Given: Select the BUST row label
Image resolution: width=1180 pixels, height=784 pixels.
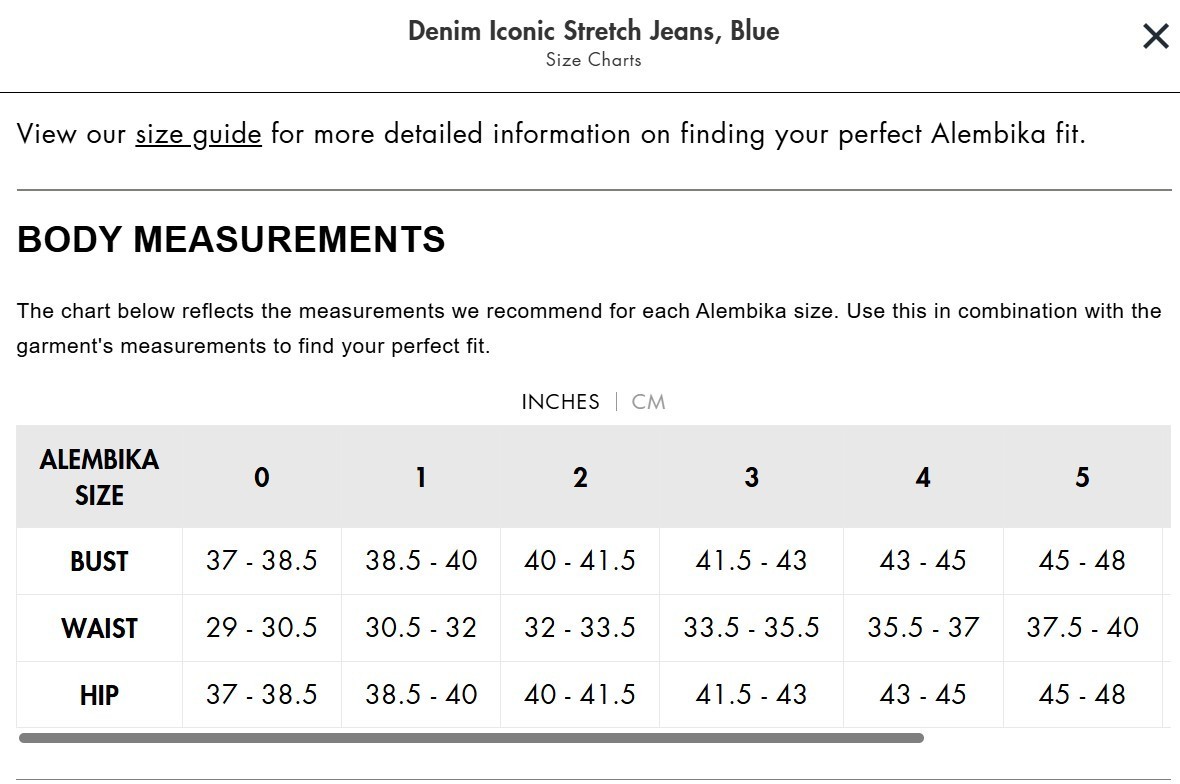Looking at the screenshot, I should (99, 562).
